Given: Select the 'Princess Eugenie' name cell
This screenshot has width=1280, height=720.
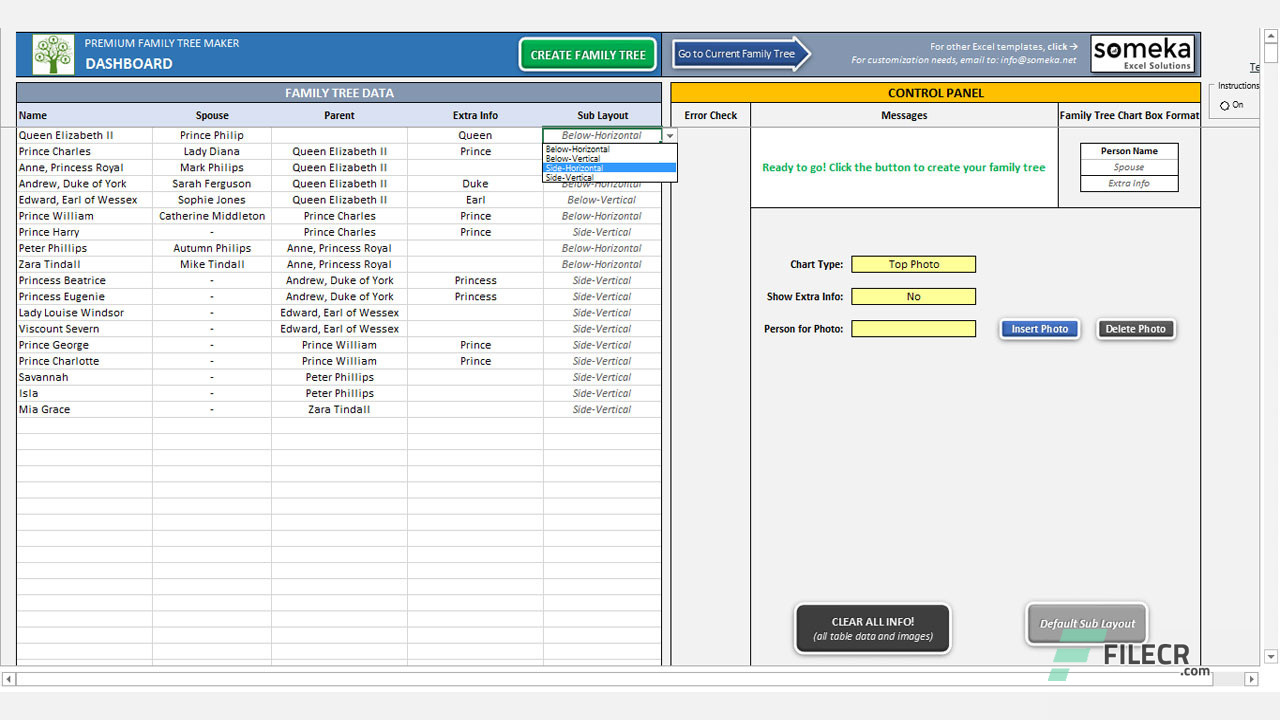Looking at the screenshot, I should [x=84, y=296].
